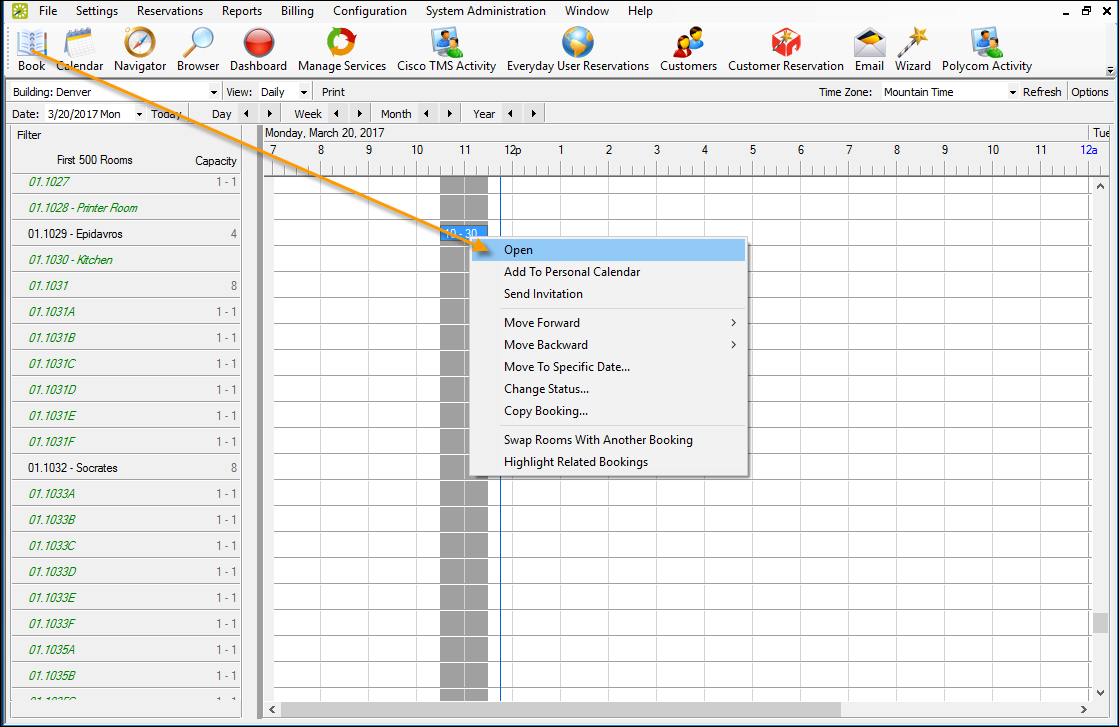
Task: Open the Navigator compass icon
Action: pos(140,44)
